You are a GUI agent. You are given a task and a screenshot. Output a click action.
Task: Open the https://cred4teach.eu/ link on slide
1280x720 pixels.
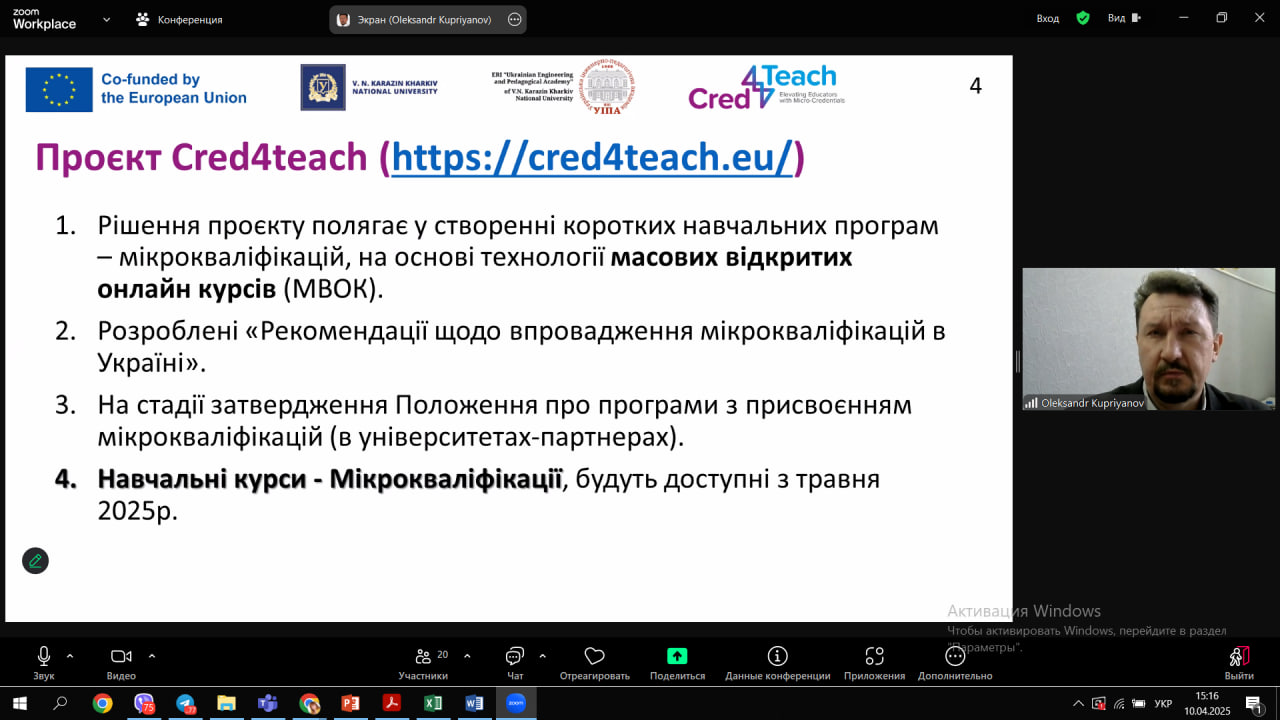(593, 158)
